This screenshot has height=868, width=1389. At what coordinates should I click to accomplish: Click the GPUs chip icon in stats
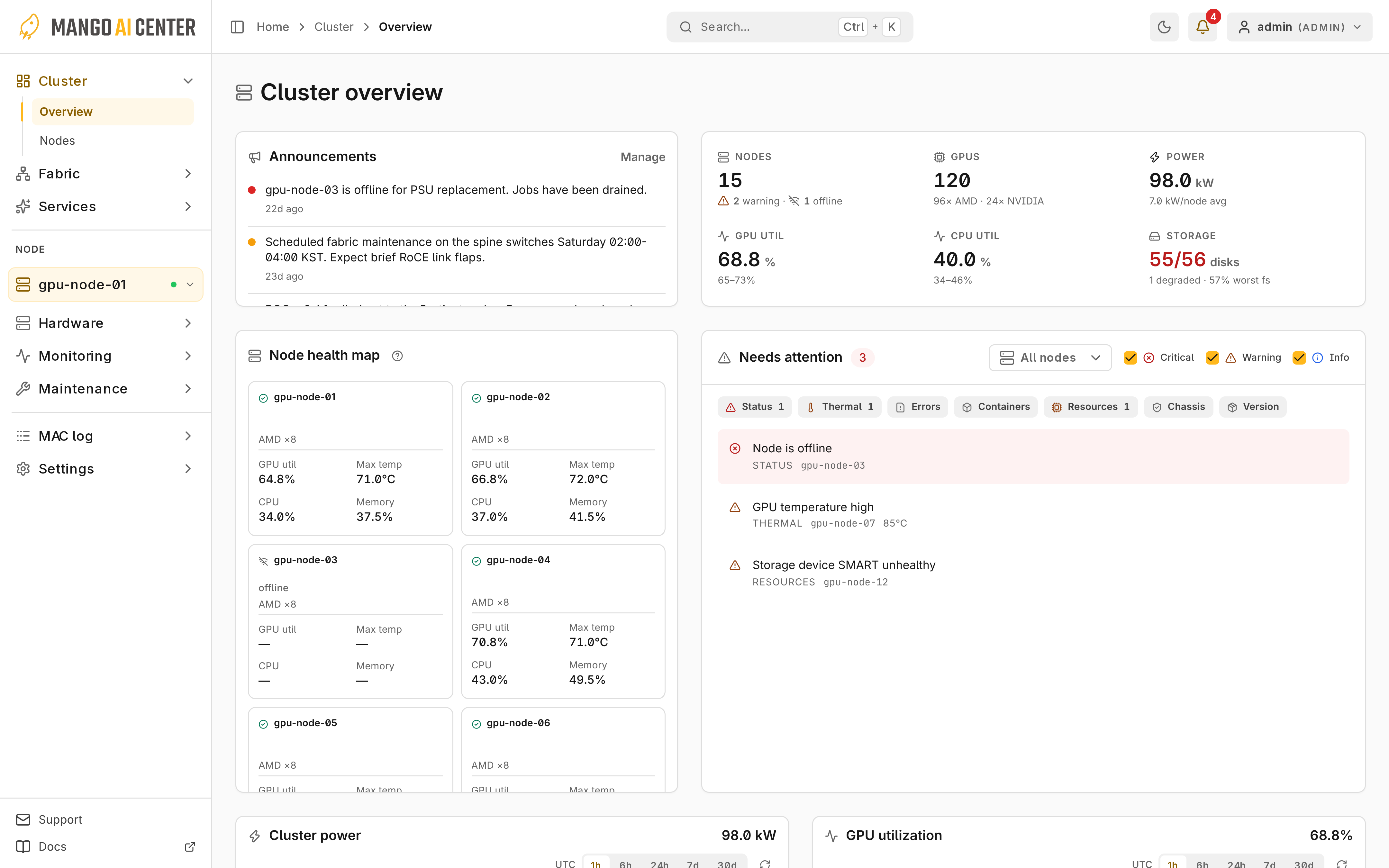click(939, 157)
